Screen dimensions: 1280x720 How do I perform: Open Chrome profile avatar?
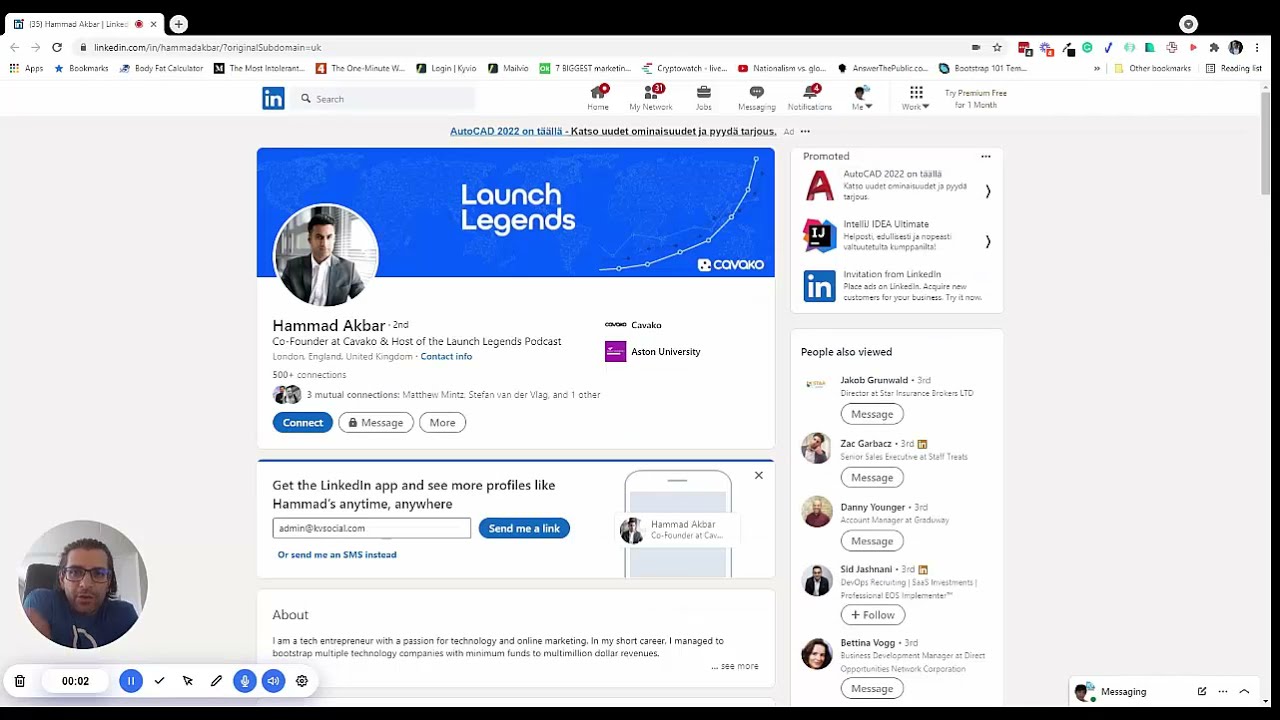click(1236, 47)
